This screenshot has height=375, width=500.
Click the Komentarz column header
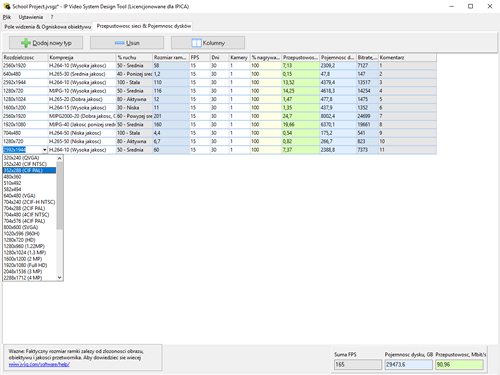[x=407, y=58]
